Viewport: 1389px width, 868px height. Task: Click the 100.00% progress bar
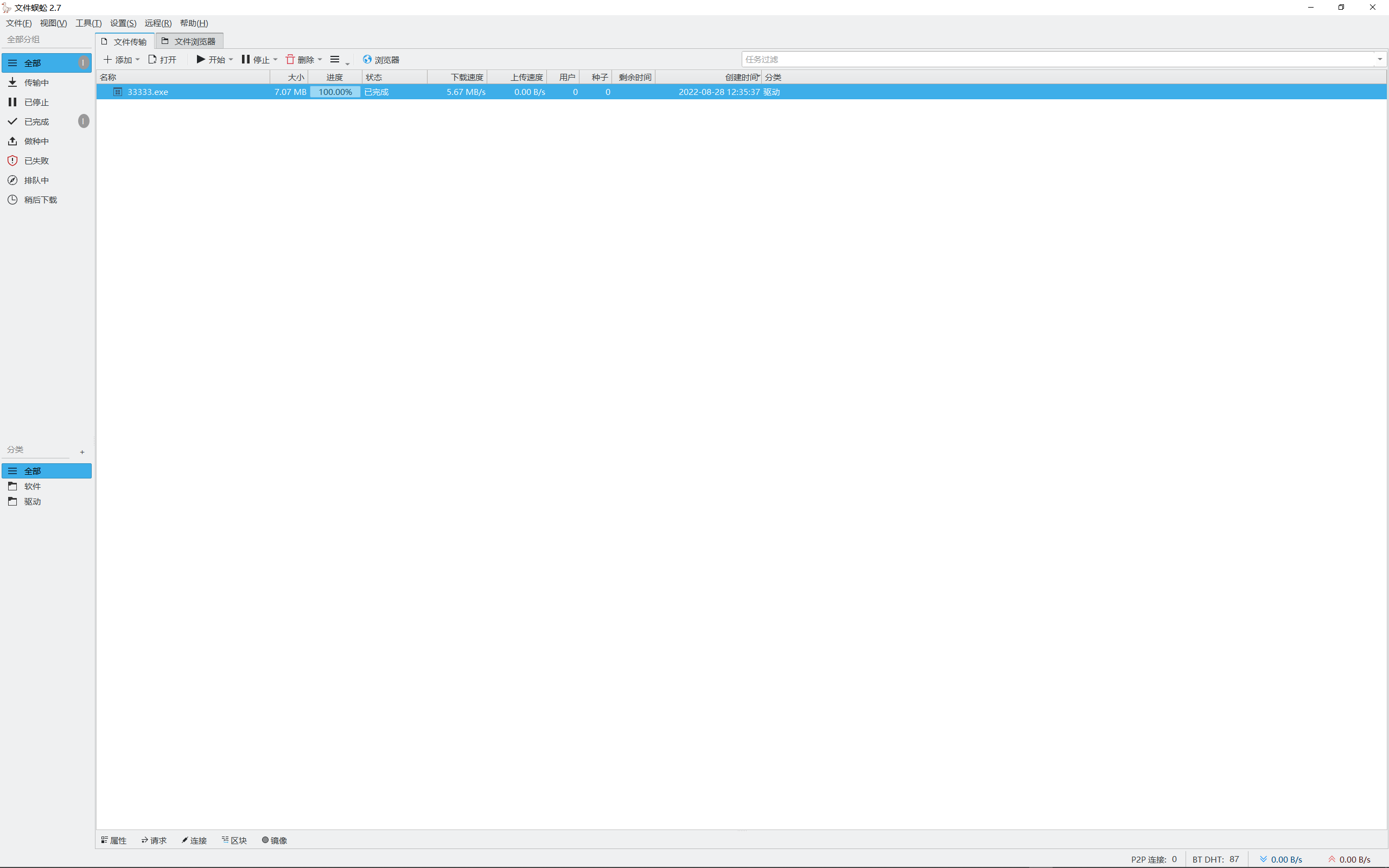tap(335, 92)
